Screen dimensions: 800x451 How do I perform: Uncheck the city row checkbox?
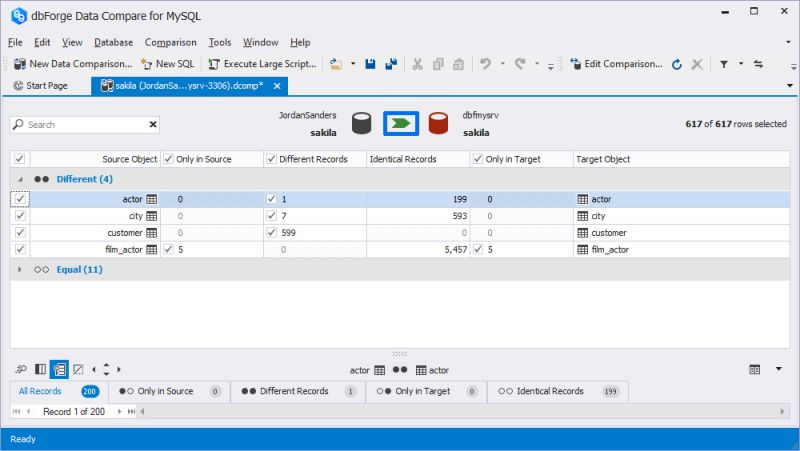(20, 216)
